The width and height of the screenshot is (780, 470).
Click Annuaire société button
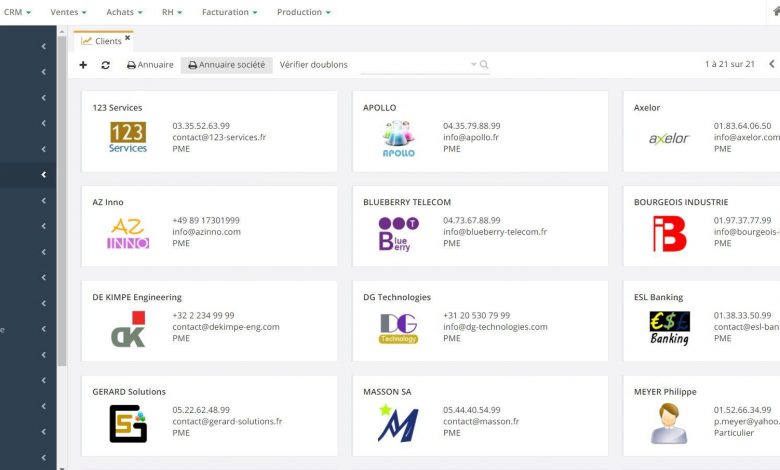pyautogui.click(x=226, y=65)
